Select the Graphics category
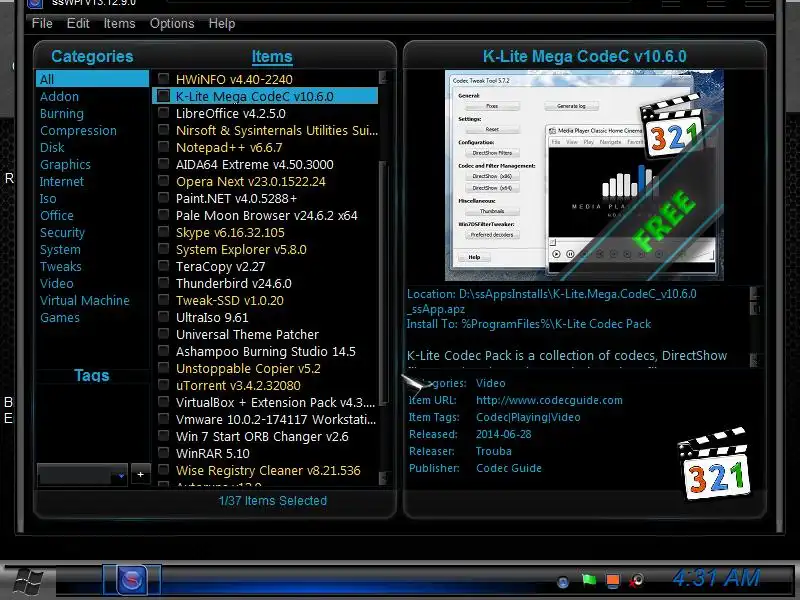Image resolution: width=800 pixels, height=600 pixels. tap(65, 164)
